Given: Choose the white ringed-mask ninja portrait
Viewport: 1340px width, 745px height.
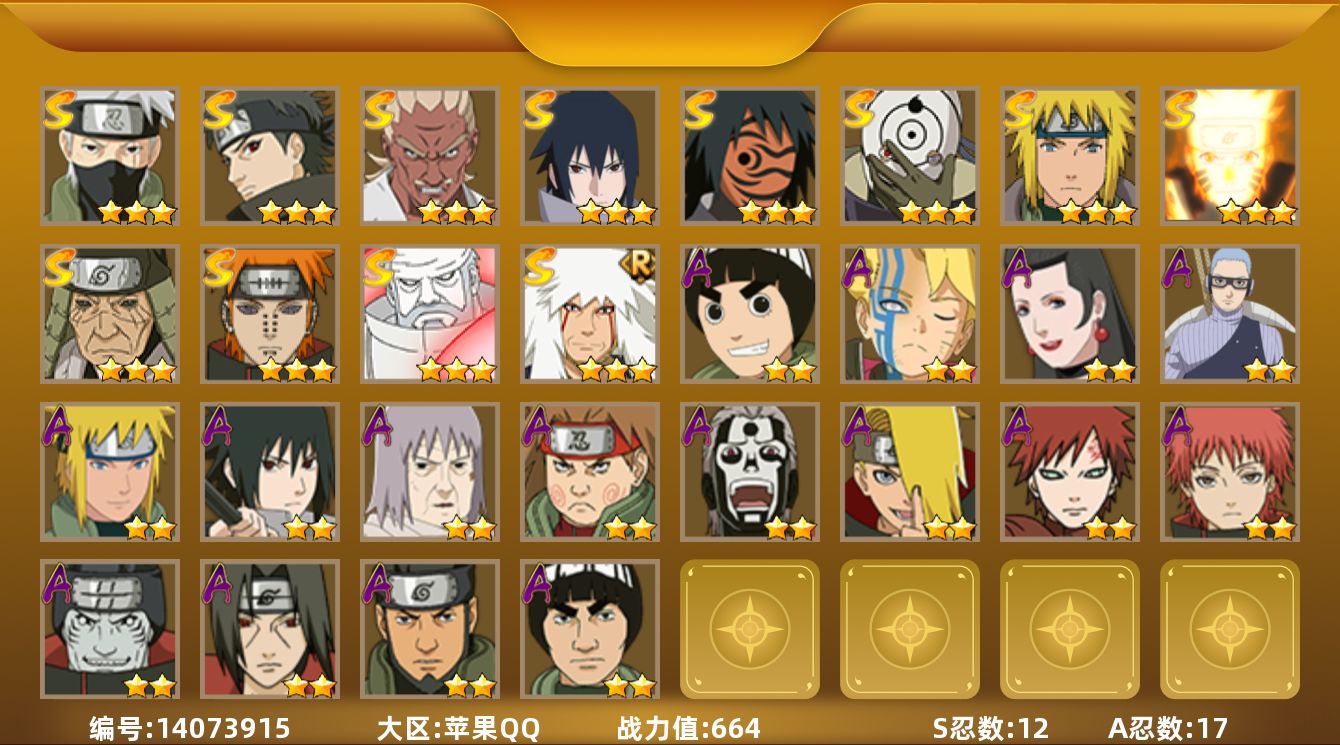Looking at the screenshot, I should point(910,156).
